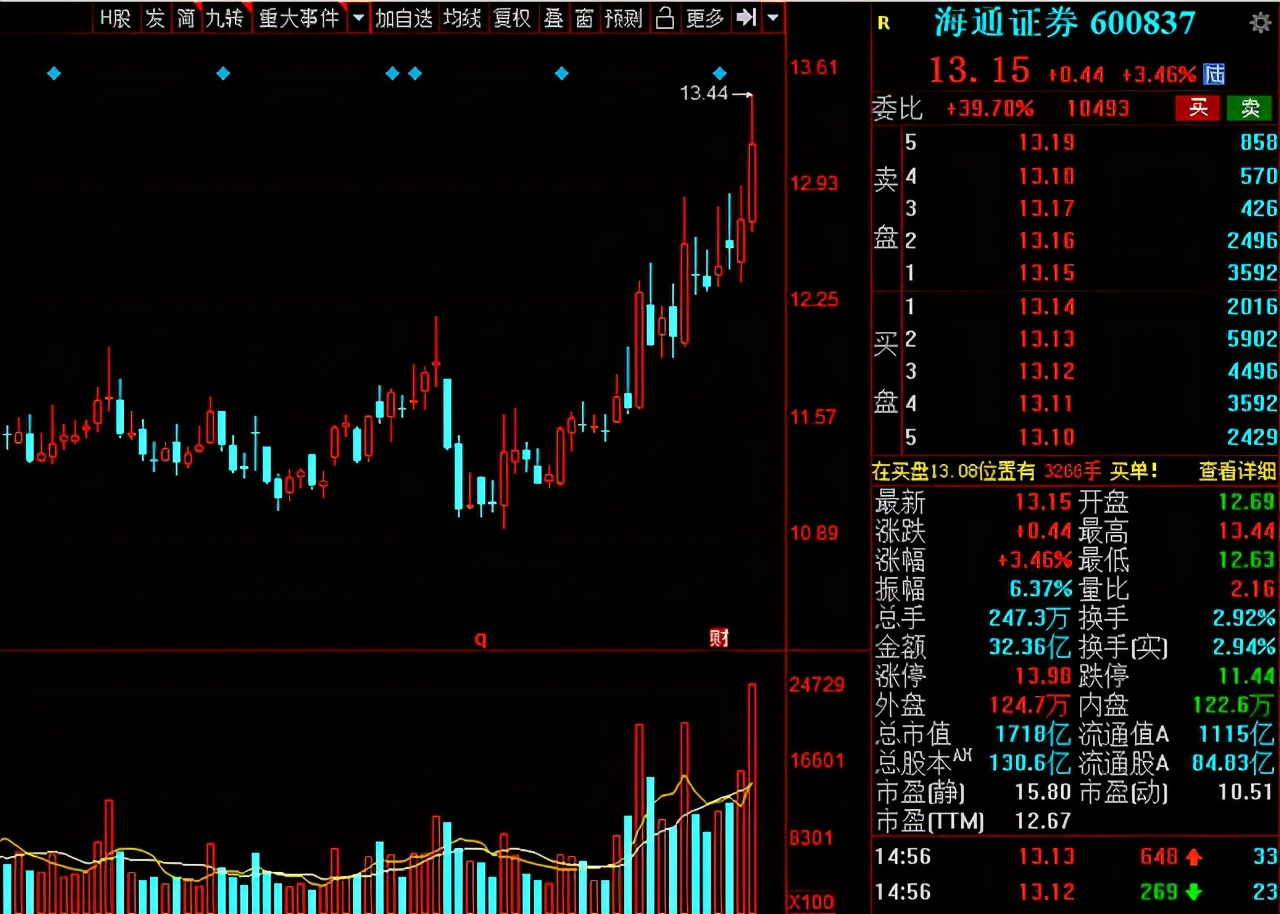Select the buy level 2 volume 5902
The image size is (1280, 914).
tap(1252, 339)
